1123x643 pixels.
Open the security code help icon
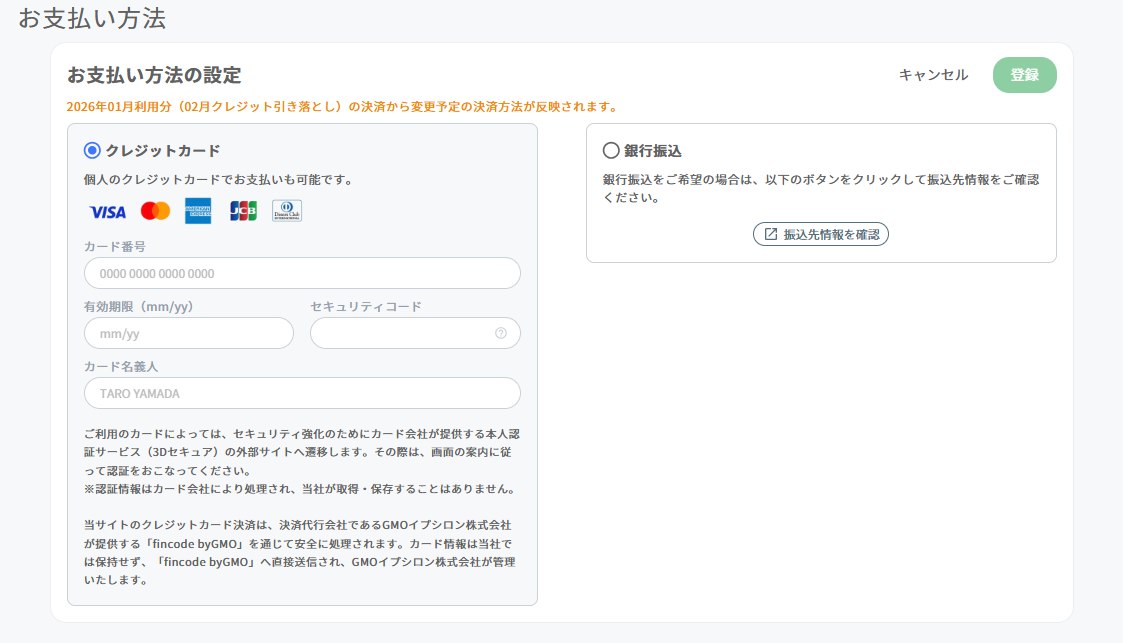point(501,333)
